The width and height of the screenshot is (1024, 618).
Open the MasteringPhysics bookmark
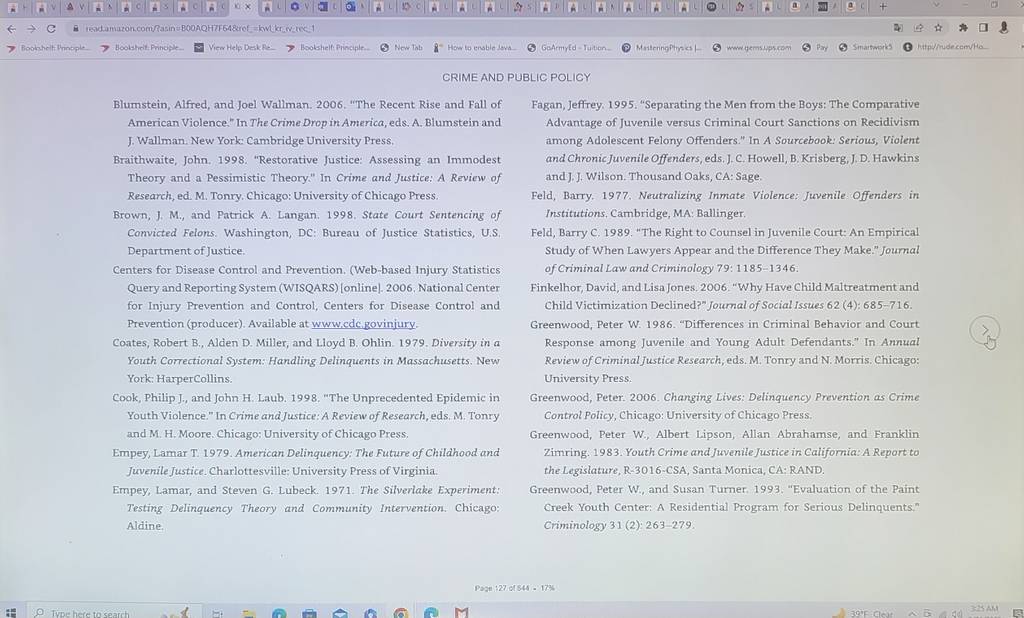(x=662, y=48)
